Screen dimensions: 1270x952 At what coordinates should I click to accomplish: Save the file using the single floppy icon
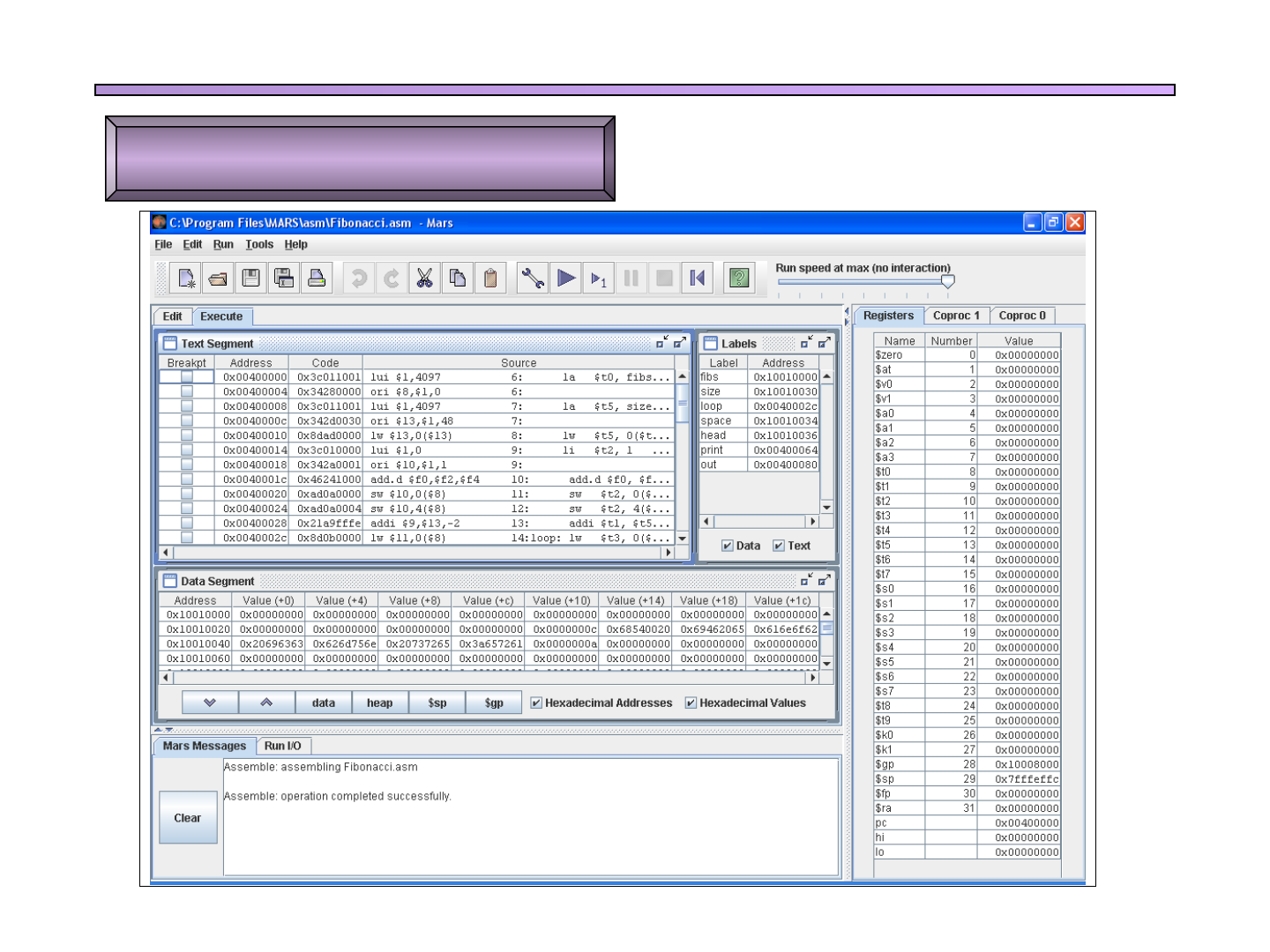[251, 279]
